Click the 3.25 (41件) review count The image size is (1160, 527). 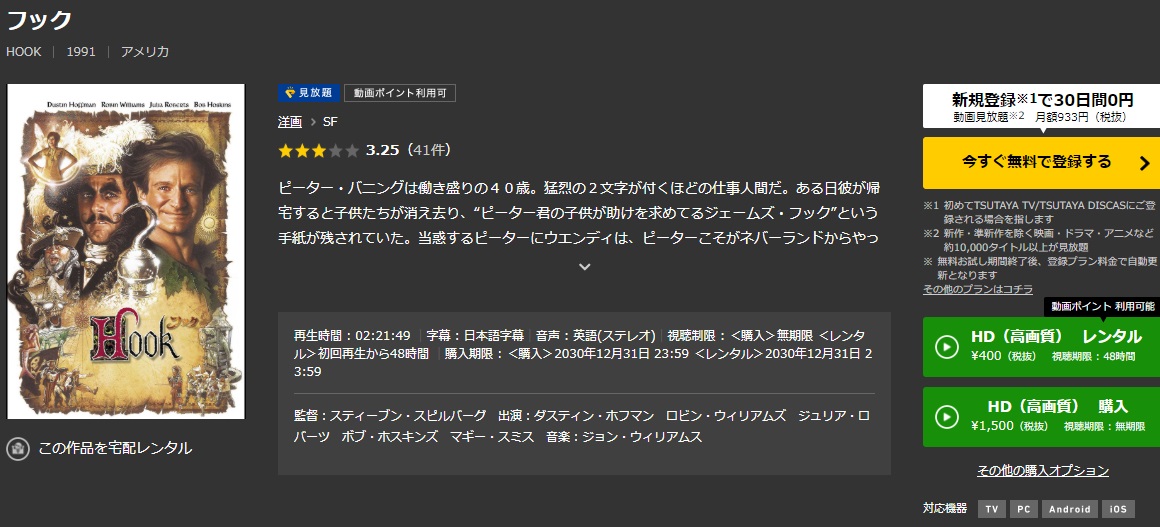(408, 150)
